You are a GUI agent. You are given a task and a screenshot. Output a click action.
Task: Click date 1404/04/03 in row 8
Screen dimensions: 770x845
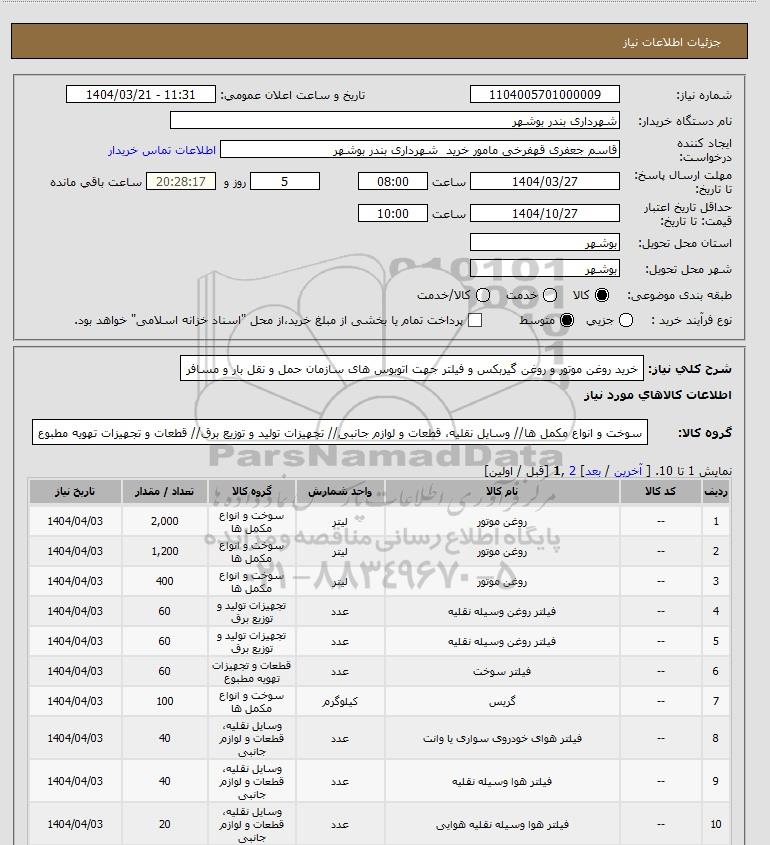[x=75, y=738]
